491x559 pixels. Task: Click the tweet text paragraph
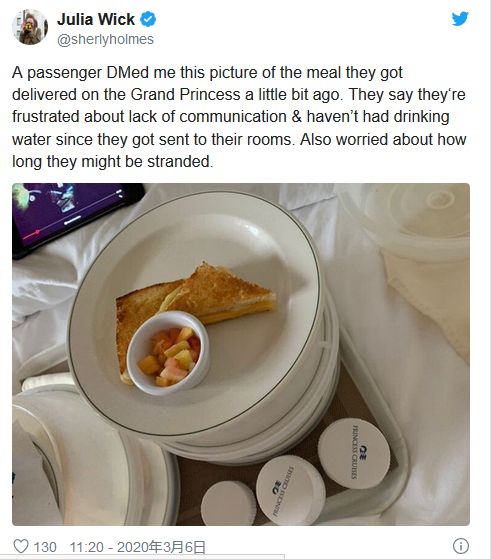[x=239, y=117]
